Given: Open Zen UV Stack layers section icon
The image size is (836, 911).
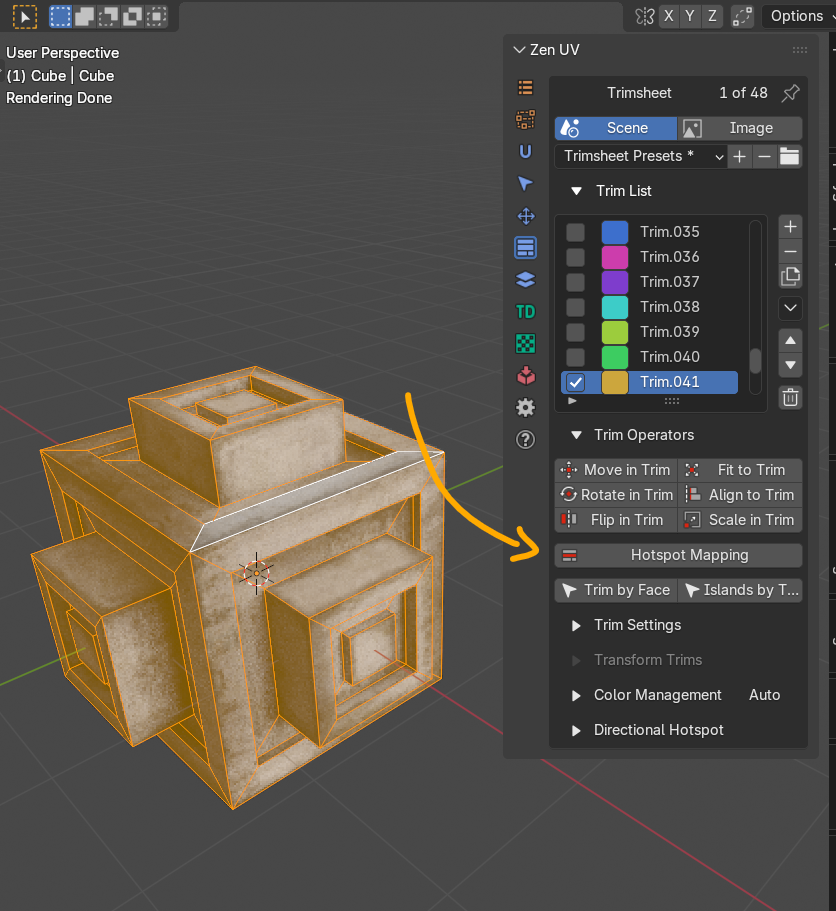Looking at the screenshot, I should click(x=525, y=280).
